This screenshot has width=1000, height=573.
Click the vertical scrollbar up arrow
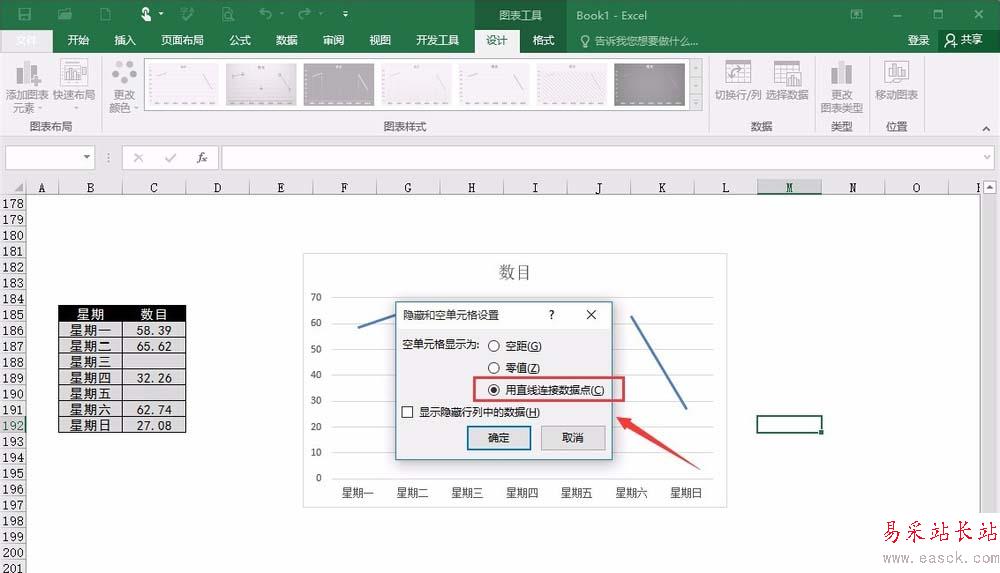click(x=989, y=188)
